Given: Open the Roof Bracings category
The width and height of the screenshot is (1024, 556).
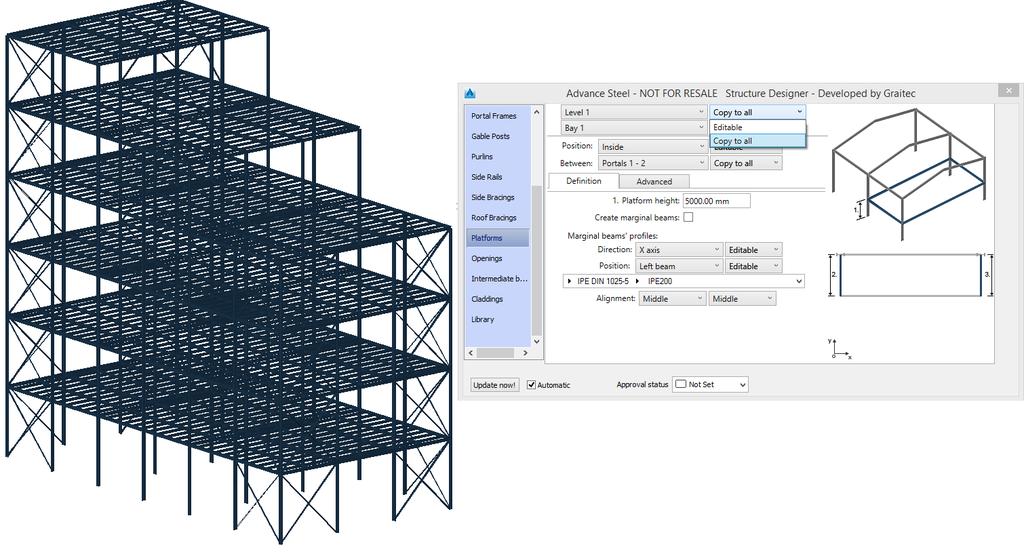Looking at the screenshot, I should coord(494,218).
